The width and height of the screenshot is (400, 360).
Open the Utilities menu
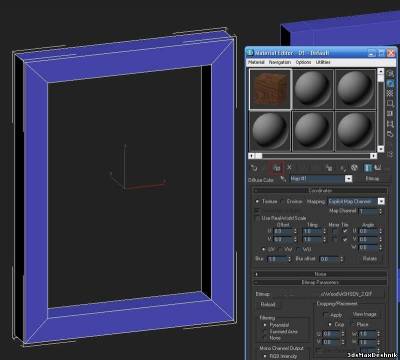pos(323,62)
